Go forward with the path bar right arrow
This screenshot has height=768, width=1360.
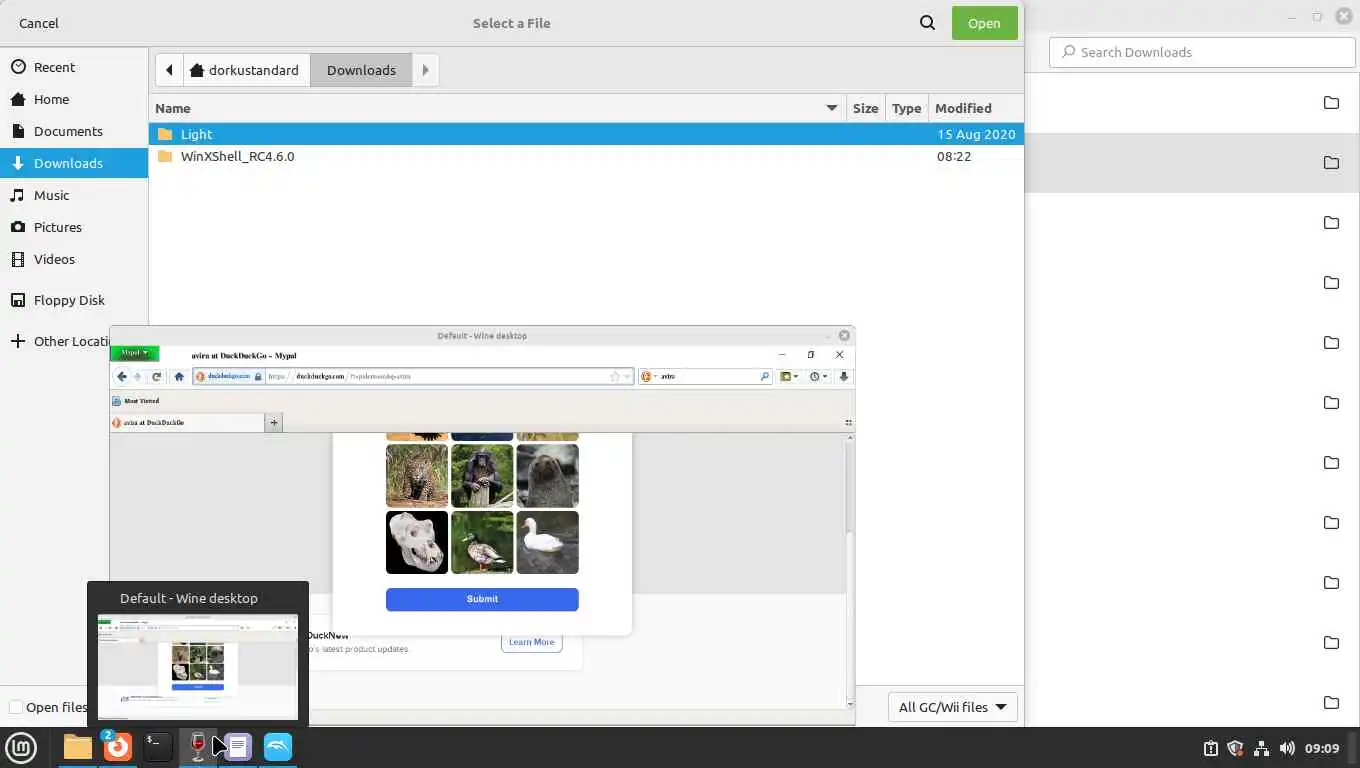(425, 70)
